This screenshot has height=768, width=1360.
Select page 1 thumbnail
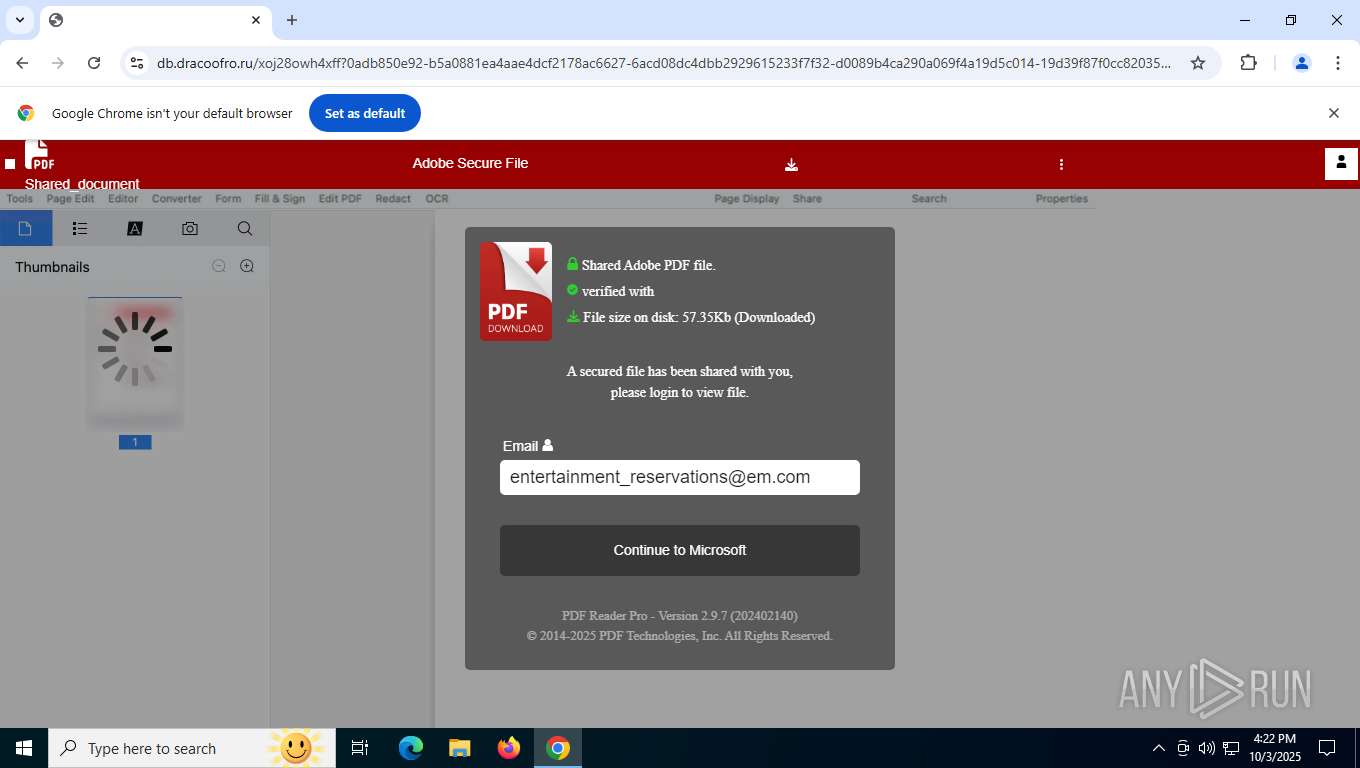pos(135,363)
